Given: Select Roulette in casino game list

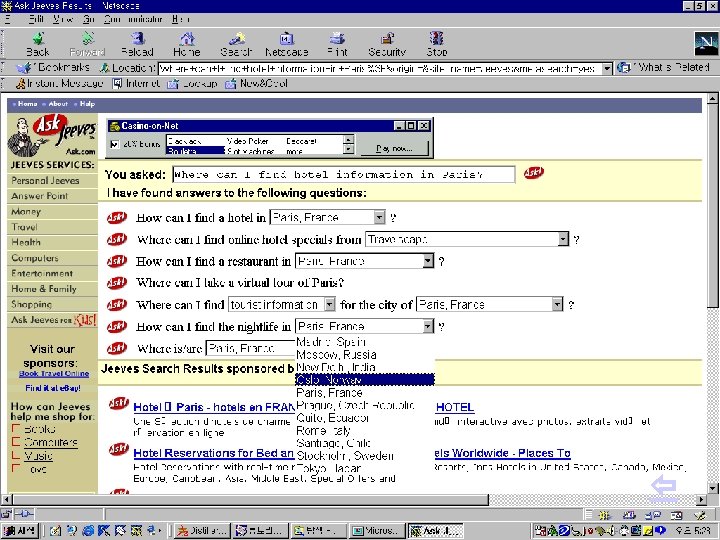Looking at the screenshot, I should click(x=195, y=150).
